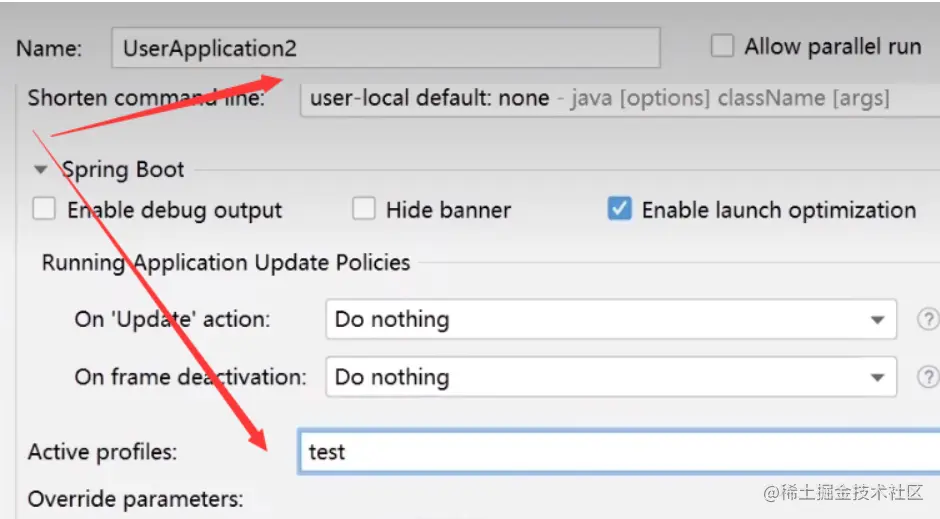Open help for On 'Update' action
Image resolution: width=940 pixels, height=519 pixels.
tap(928, 320)
